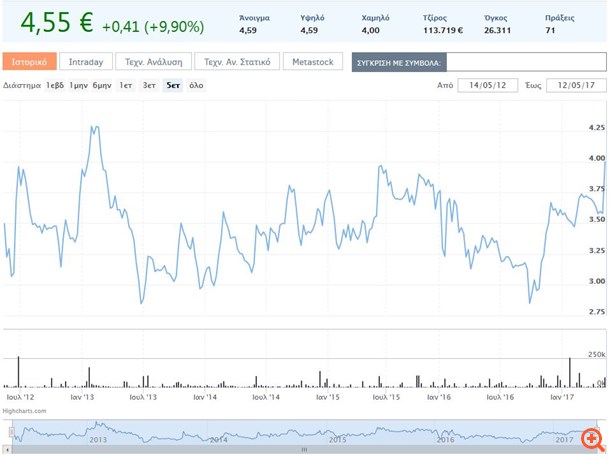
Task: Open the Highcharts.com credit link
Action: coord(25,411)
